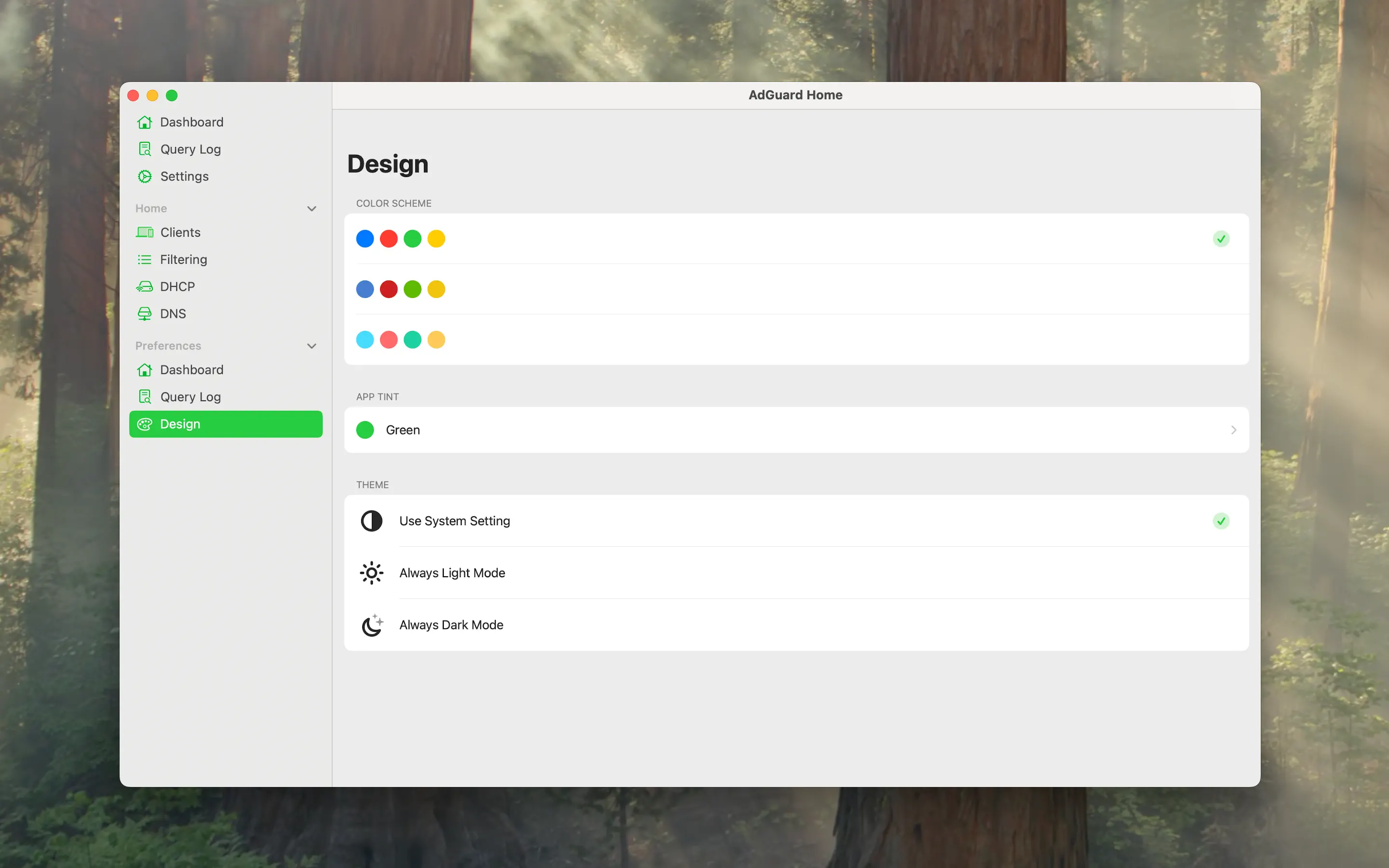Open Query Log under Preferences section
Viewport: 1389px width, 868px height.
pyautogui.click(x=190, y=397)
